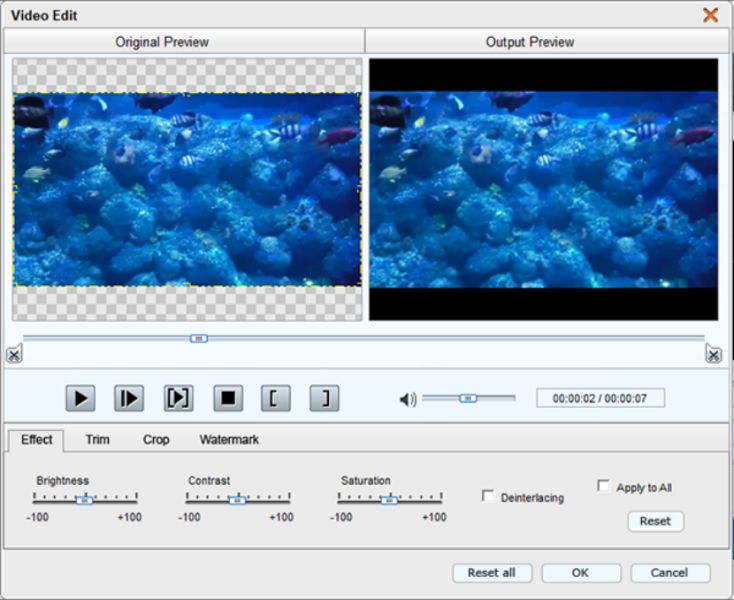Click the Brightness slider handle
The height and width of the screenshot is (600, 734).
[85, 499]
